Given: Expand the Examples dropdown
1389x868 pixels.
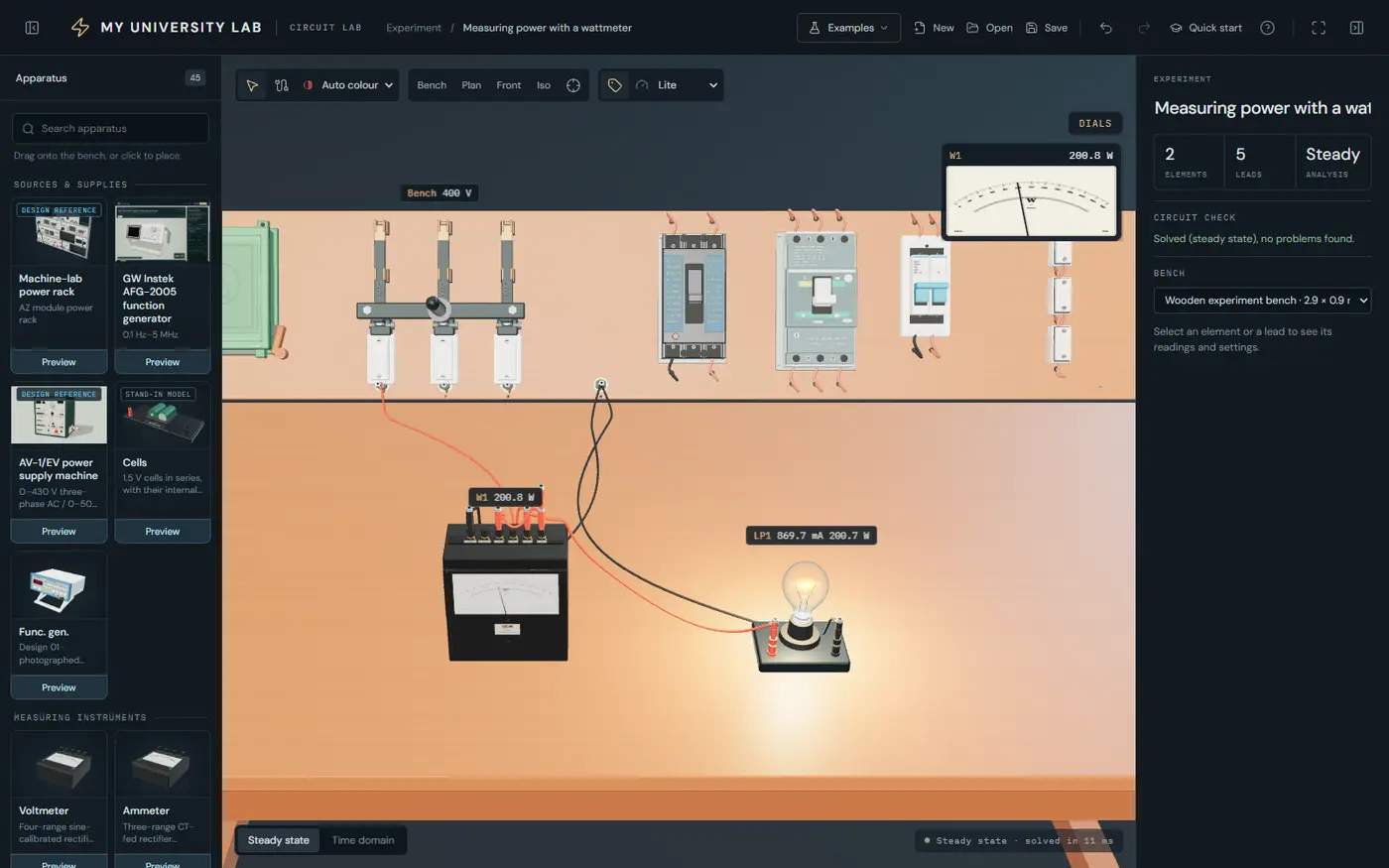Looking at the screenshot, I should [848, 28].
